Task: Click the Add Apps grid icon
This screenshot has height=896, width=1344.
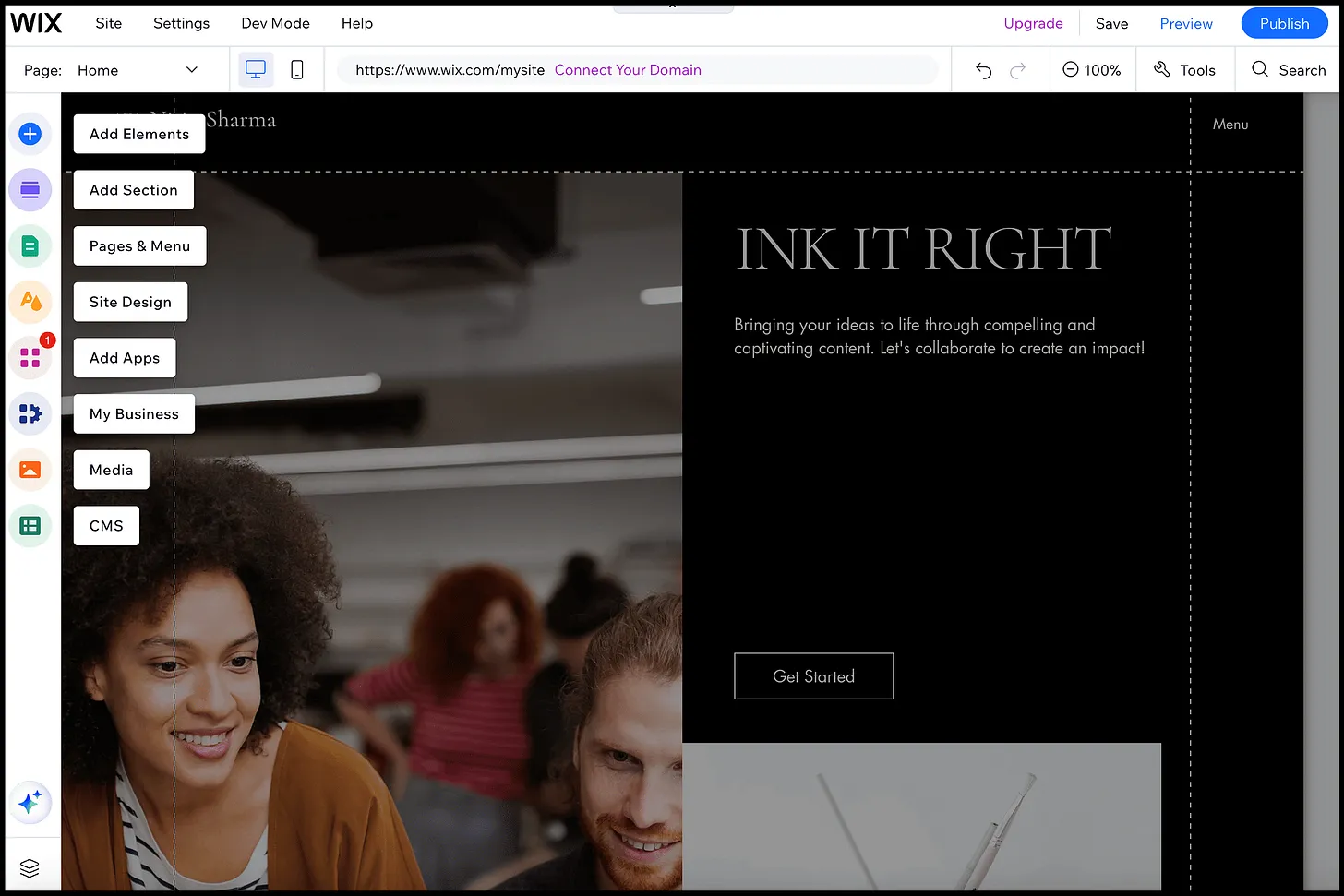Action: click(30, 358)
